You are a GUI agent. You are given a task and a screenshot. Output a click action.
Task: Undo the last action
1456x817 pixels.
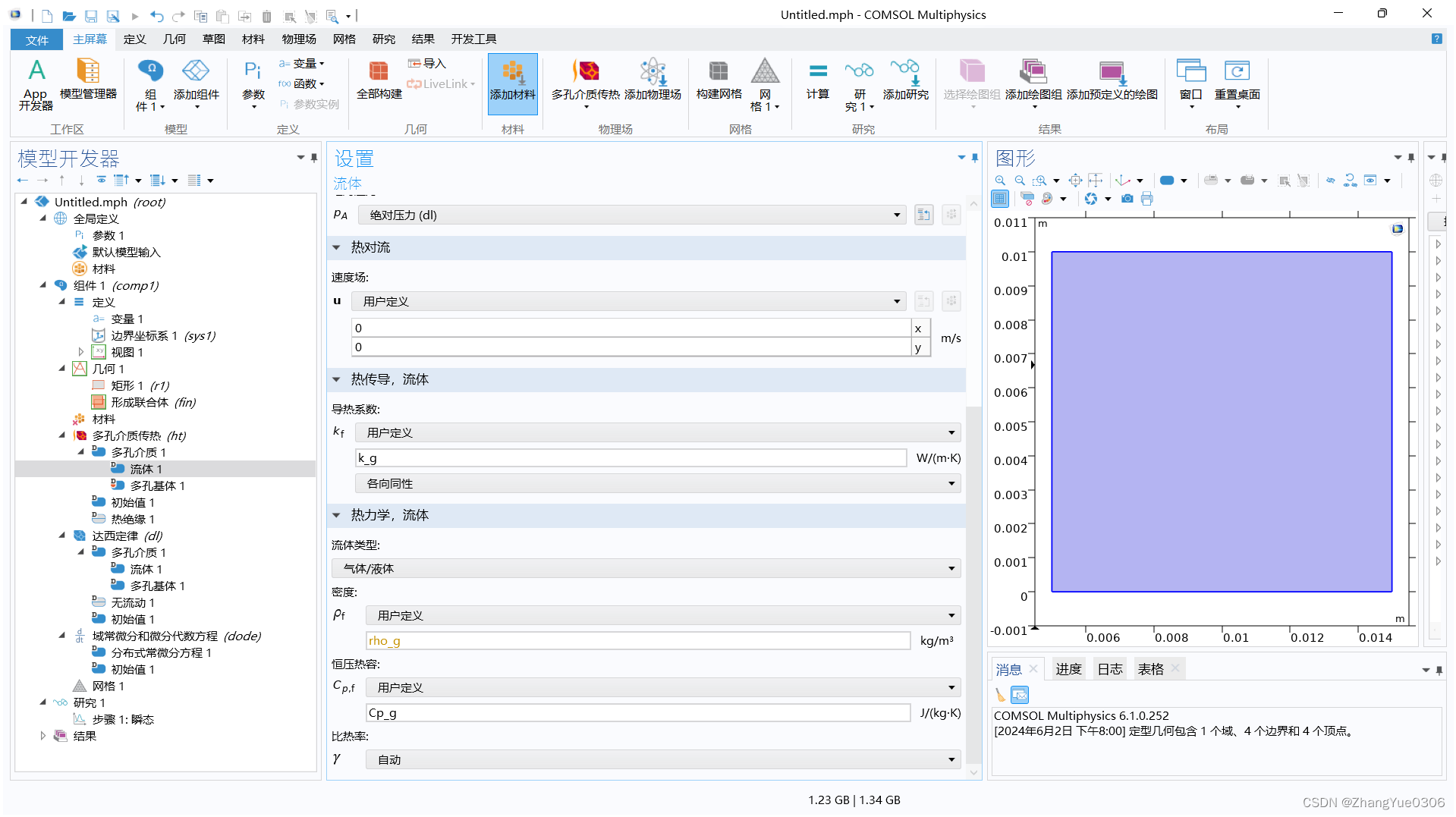156,15
